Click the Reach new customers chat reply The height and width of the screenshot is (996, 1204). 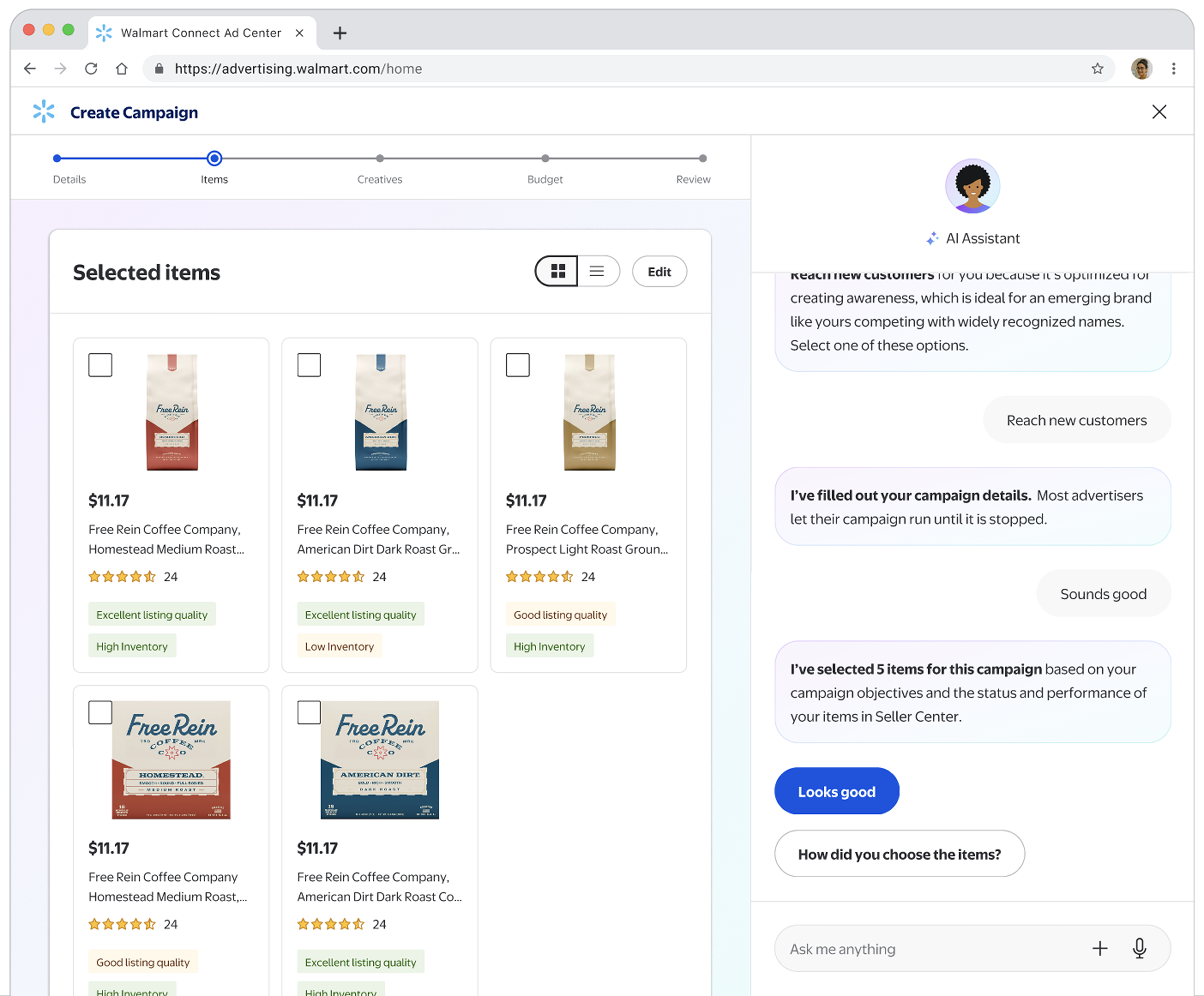click(1077, 420)
